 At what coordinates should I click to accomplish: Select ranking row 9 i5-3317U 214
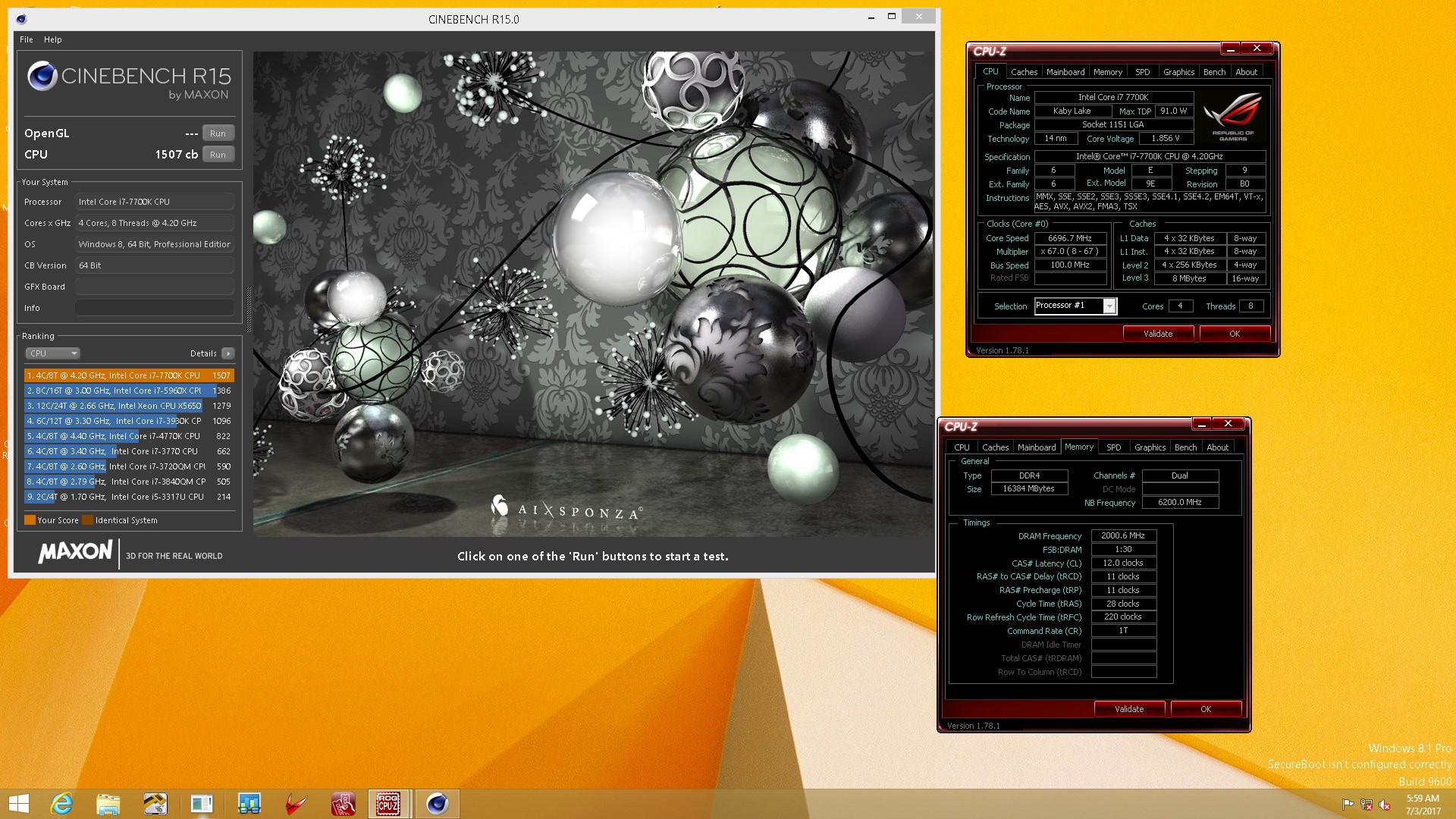[x=129, y=497]
